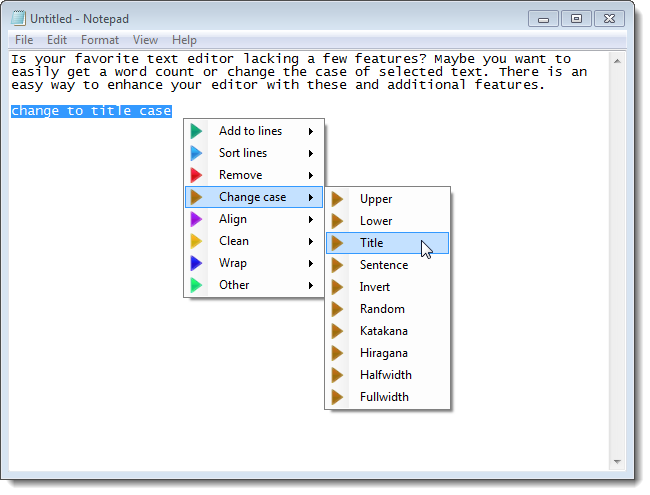
Task: Open the Clean entry
Action: tap(254, 241)
